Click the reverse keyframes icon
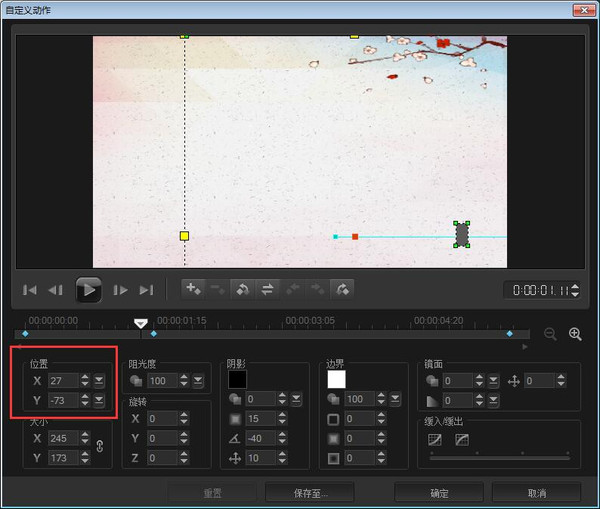Screen dimensions: 600x509 (x=243, y=289)
